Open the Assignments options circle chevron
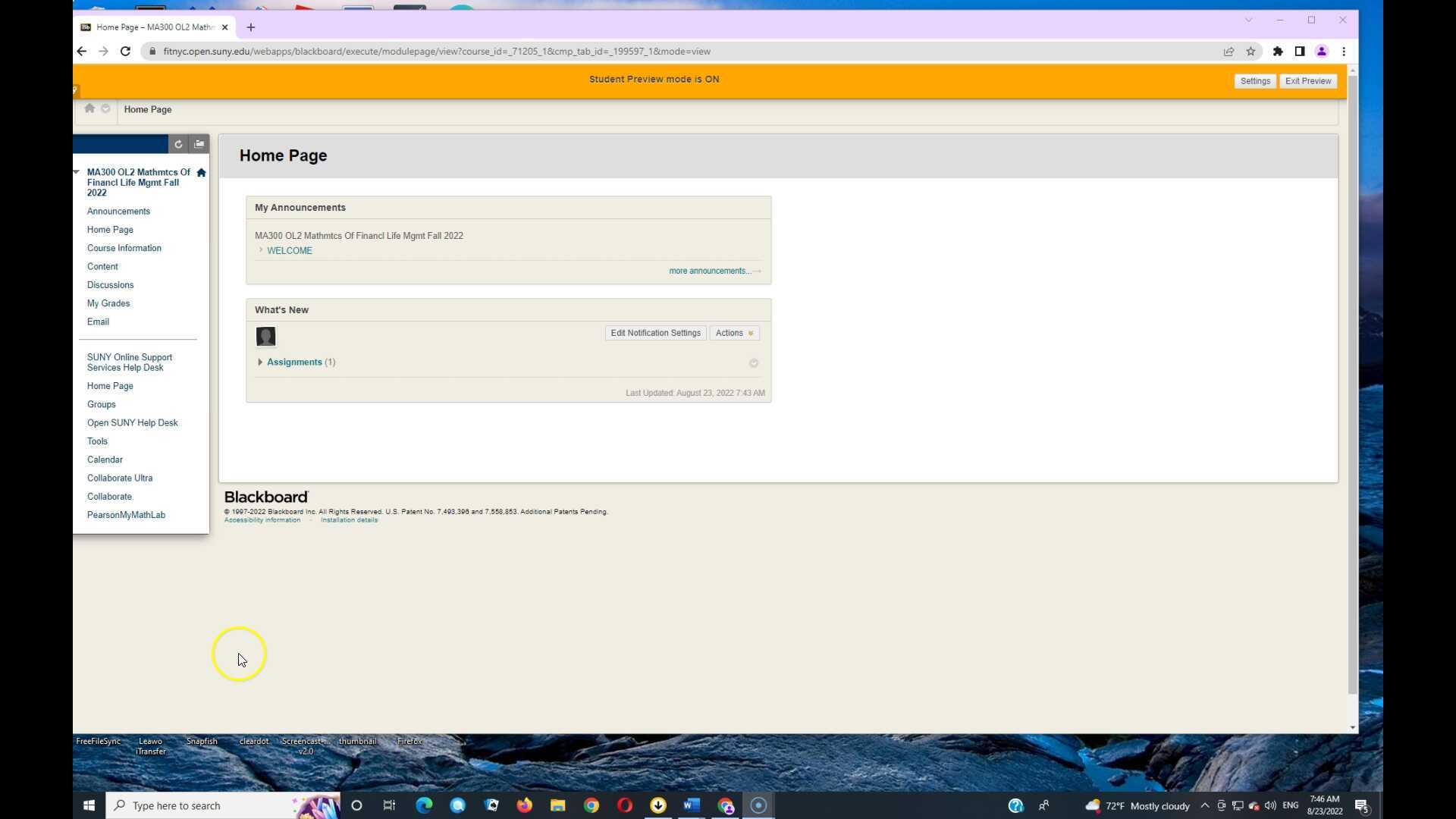Viewport: 1456px width, 819px height. point(754,363)
